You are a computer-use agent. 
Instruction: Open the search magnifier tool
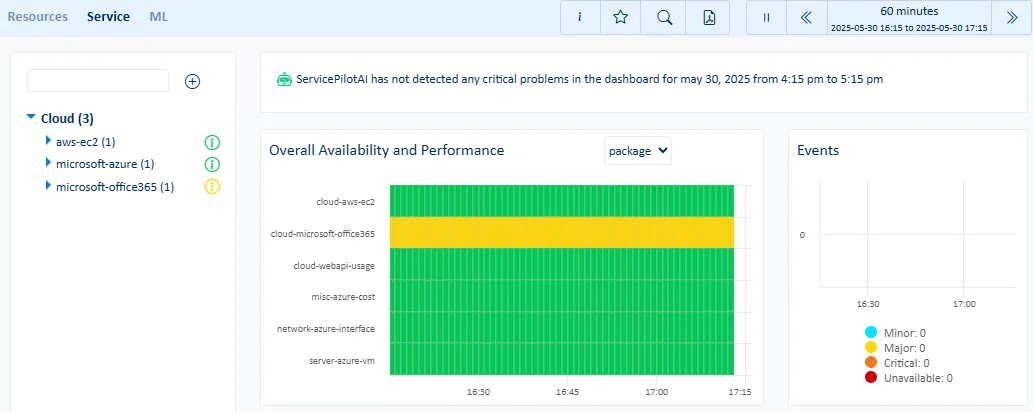(665, 18)
